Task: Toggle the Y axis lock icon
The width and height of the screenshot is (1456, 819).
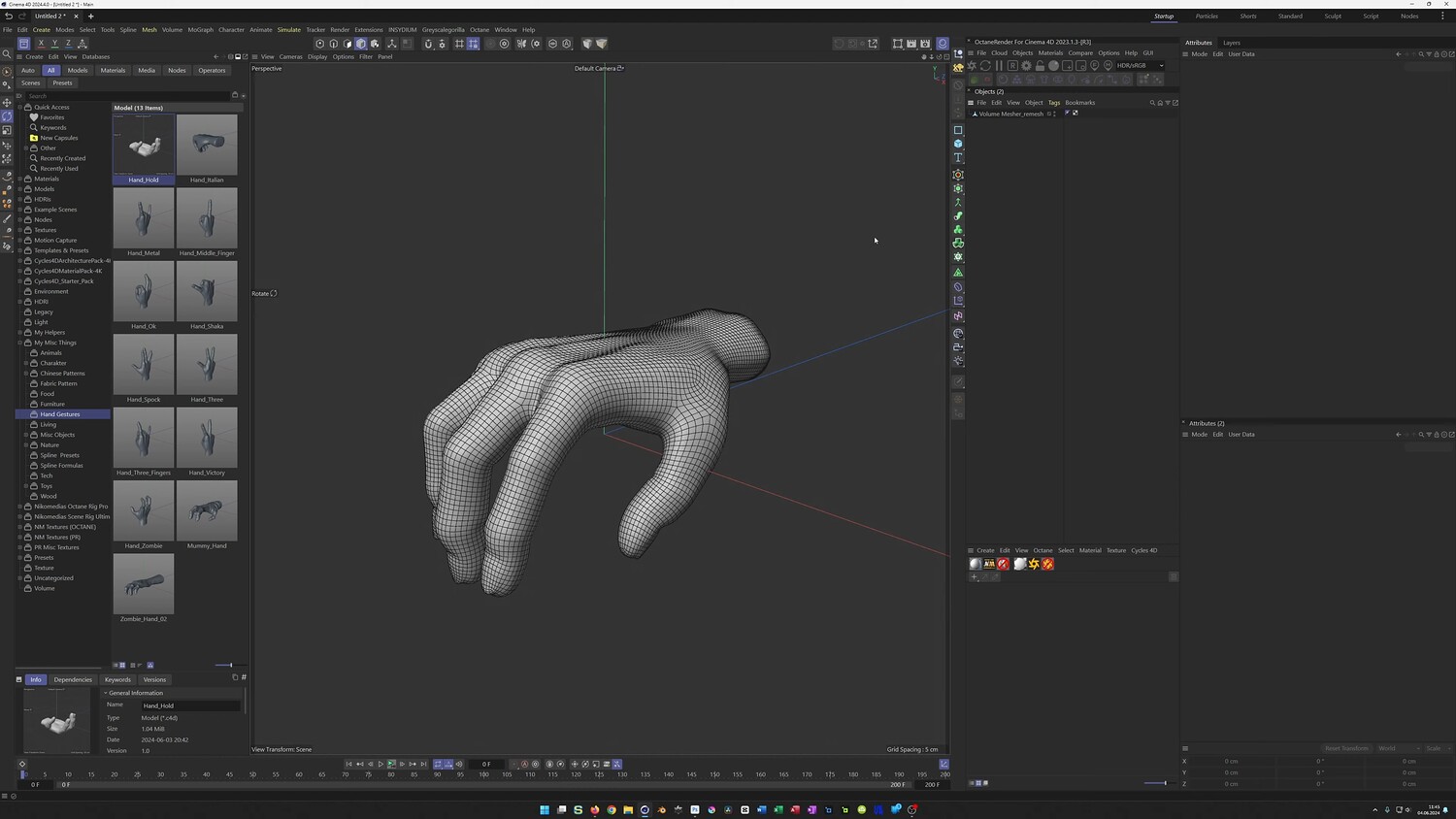Action: pyautogui.click(x=54, y=44)
